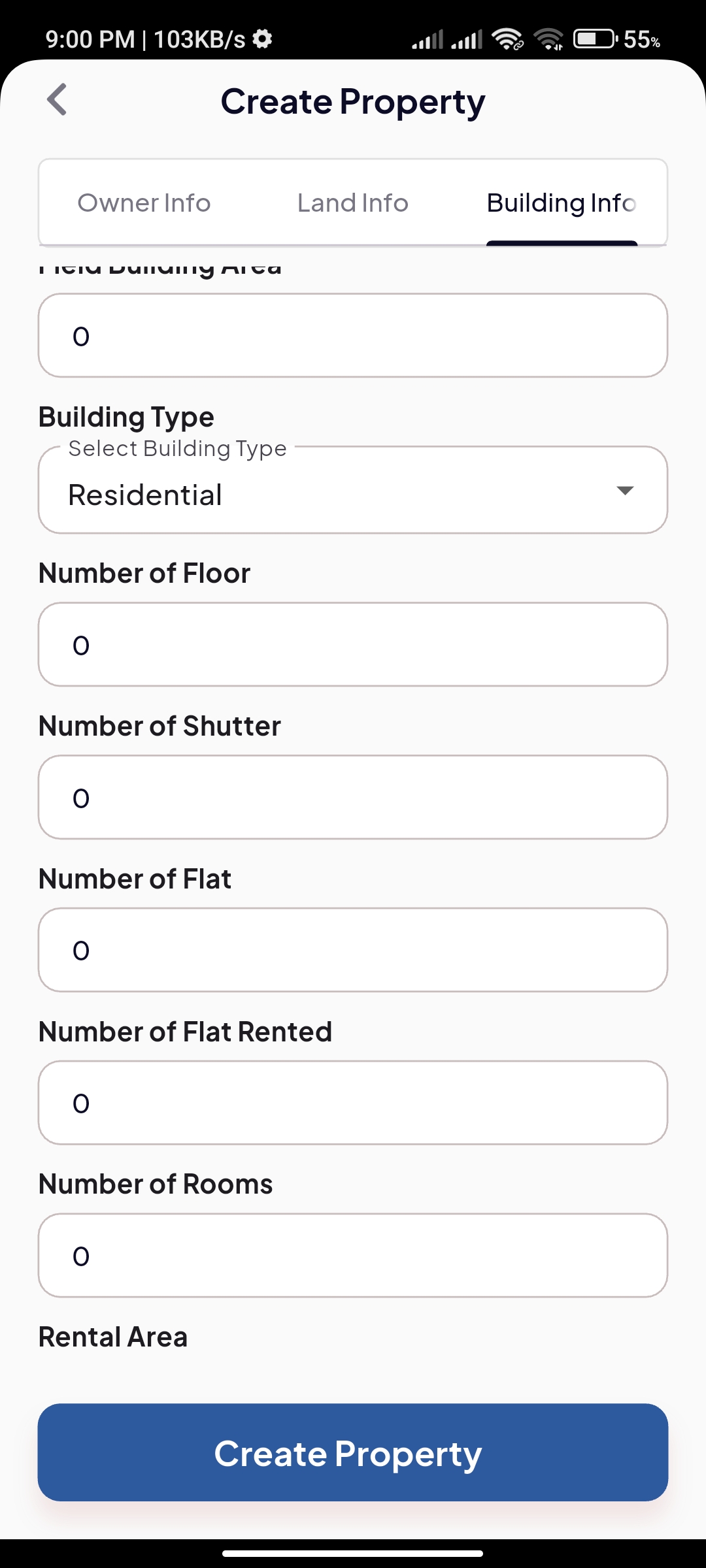The width and height of the screenshot is (706, 1568).
Task: Tap the Number of Flat Rented field
Action: click(353, 1103)
